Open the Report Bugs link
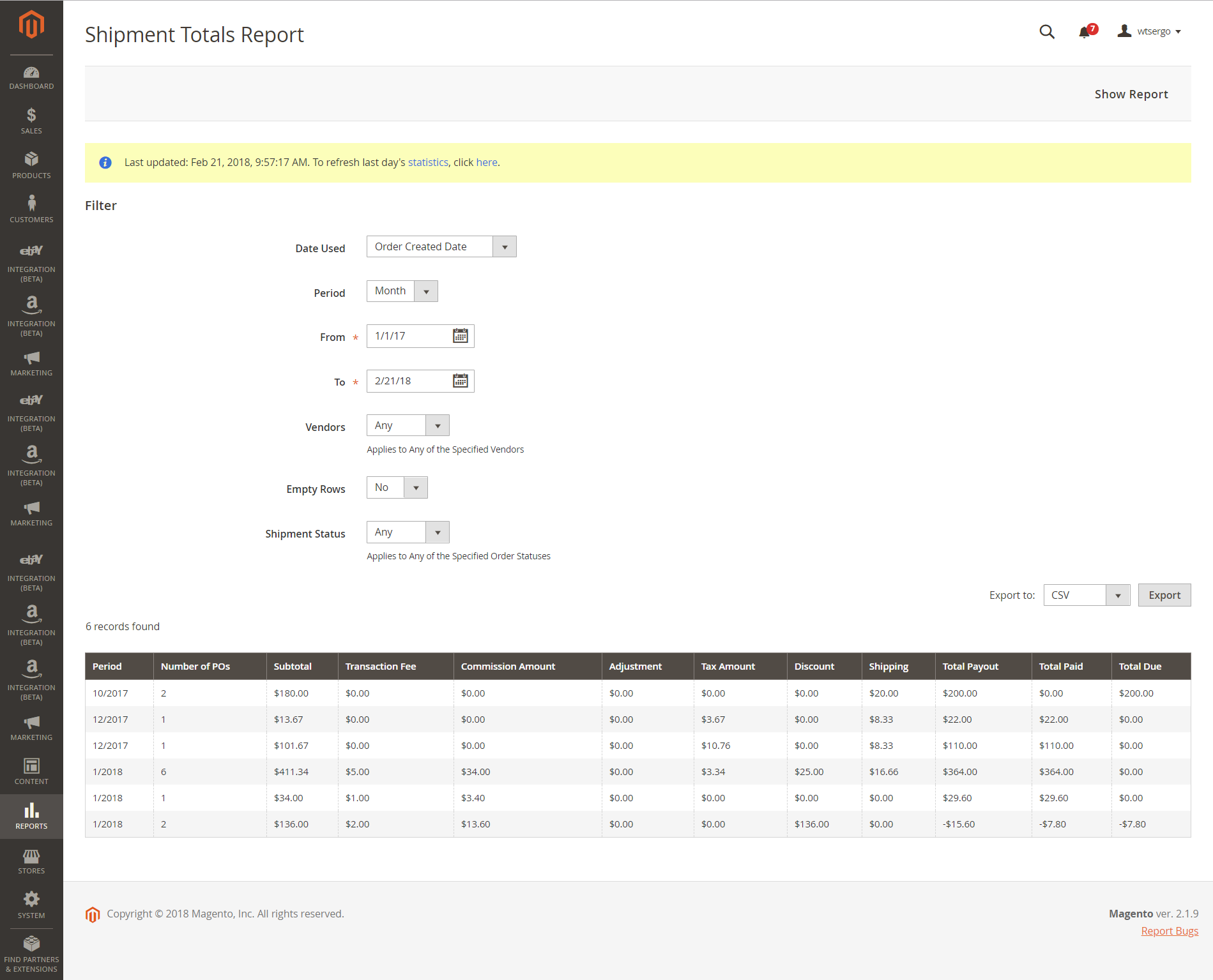 coord(1170,931)
